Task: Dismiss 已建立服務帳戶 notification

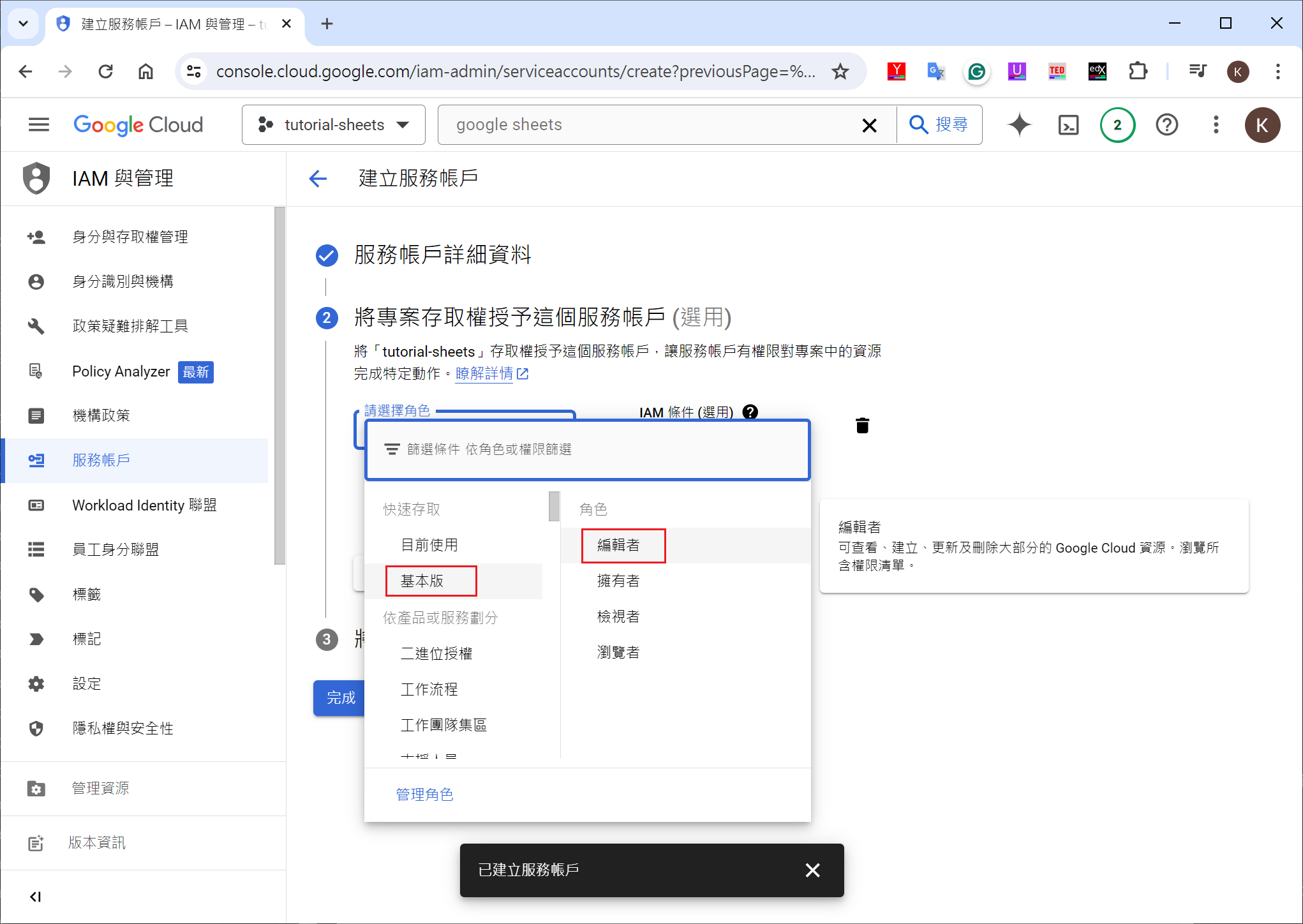Action: point(812,870)
